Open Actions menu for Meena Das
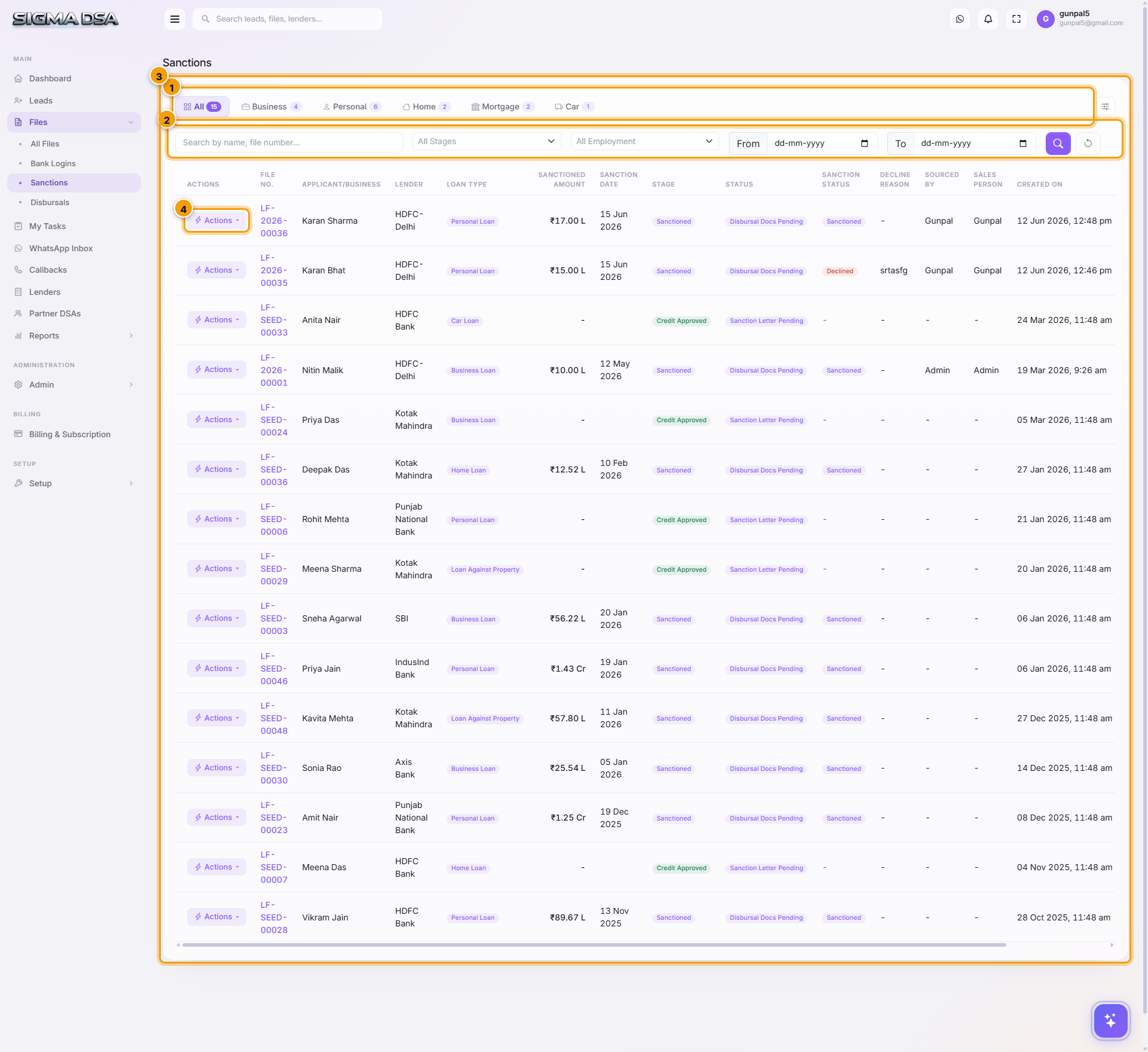 [216, 867]
